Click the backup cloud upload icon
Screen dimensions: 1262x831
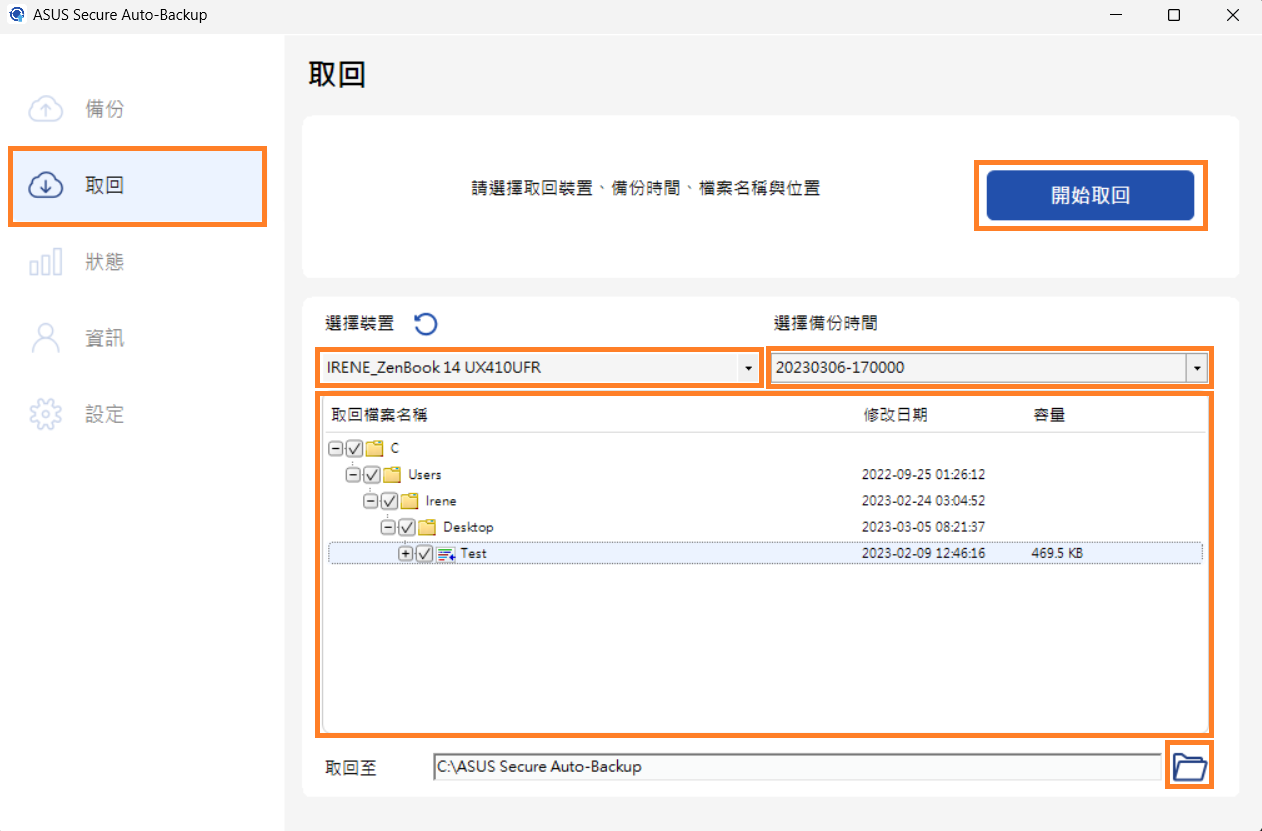46,109
